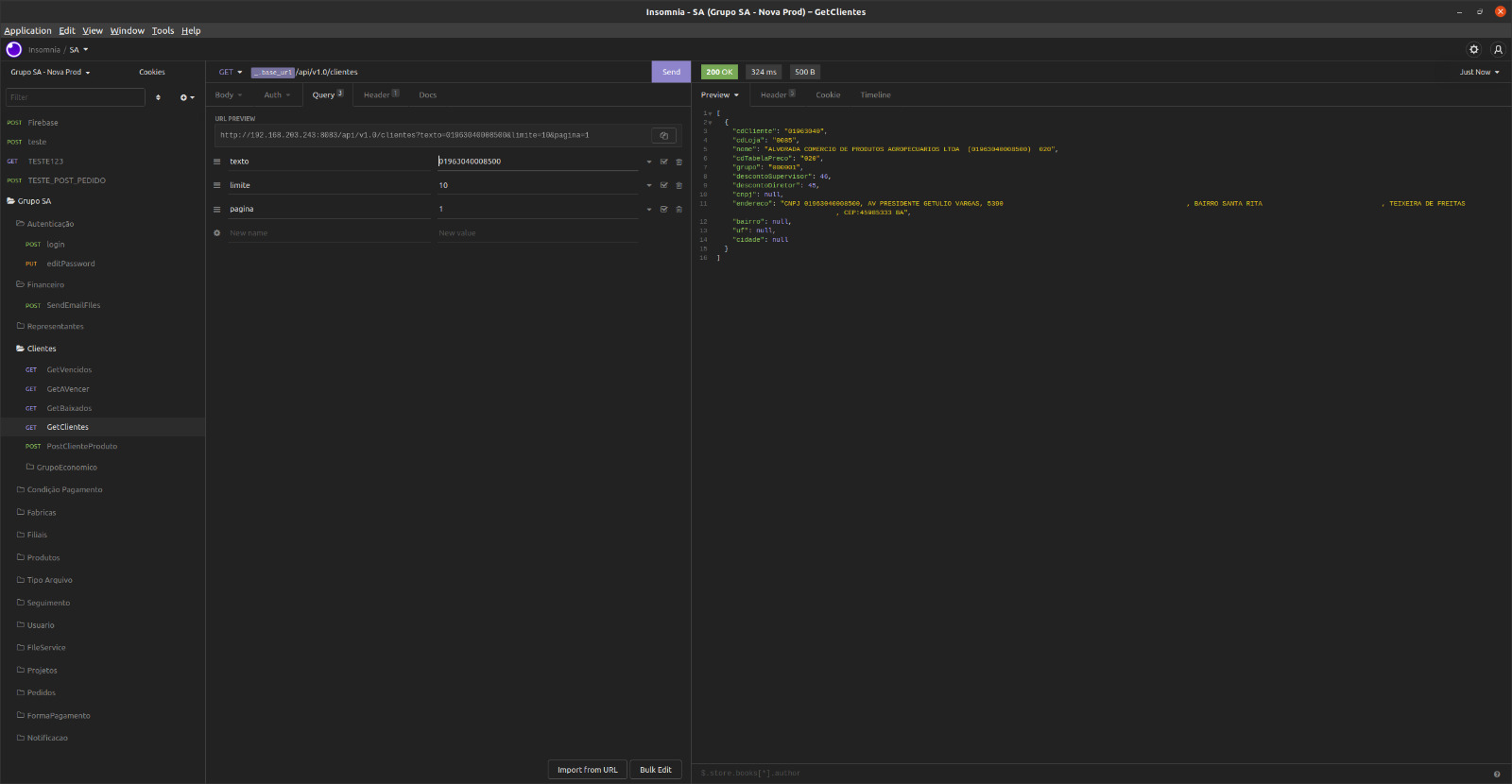1512x784 pixels.
Task: Disable the texto parameter checkbox
Action: coord(663,162)
